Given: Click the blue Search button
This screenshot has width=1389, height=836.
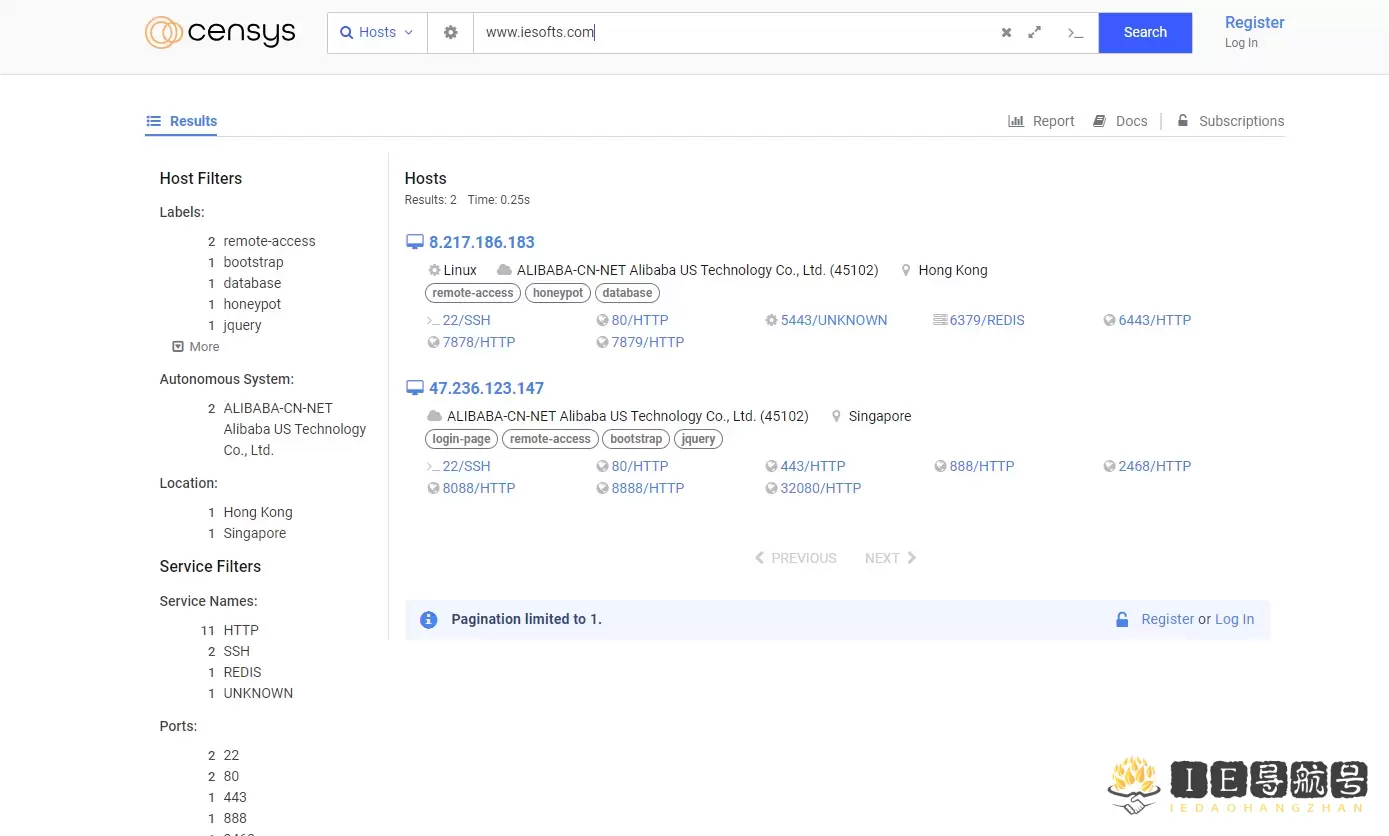Looking at the screenshot, I should (x=1145, y=33).
